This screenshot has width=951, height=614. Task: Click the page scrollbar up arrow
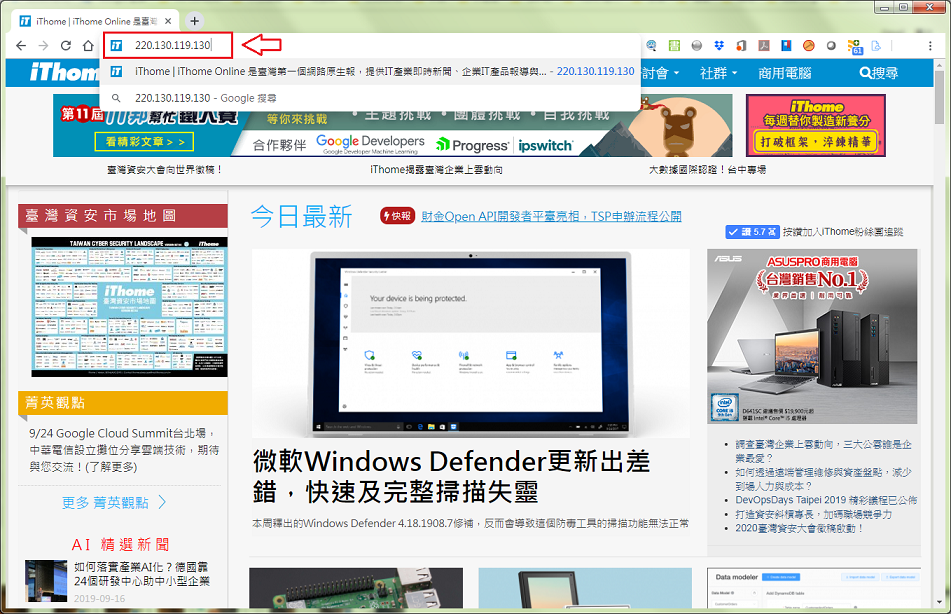pyautogui.click(x=940, y=64)
